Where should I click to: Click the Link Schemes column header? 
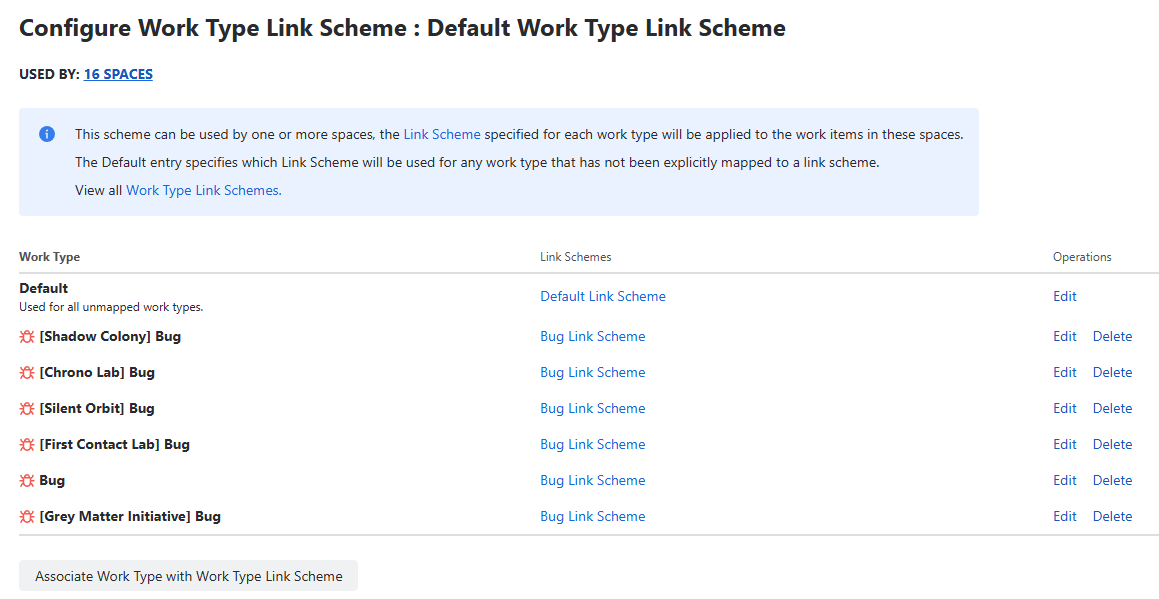(576, 257)
